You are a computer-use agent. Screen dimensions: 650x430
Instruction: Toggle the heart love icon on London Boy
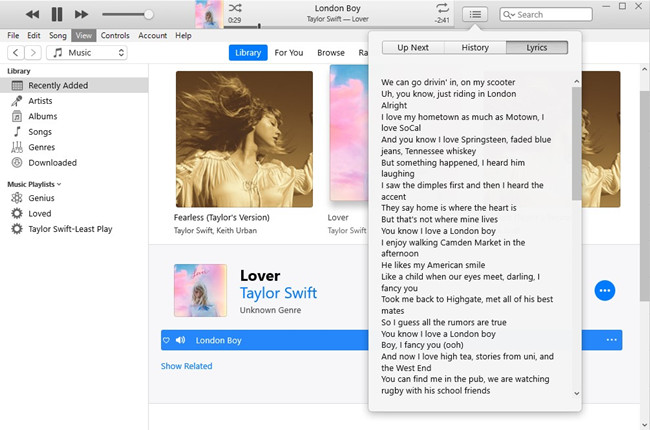[166, 340]
